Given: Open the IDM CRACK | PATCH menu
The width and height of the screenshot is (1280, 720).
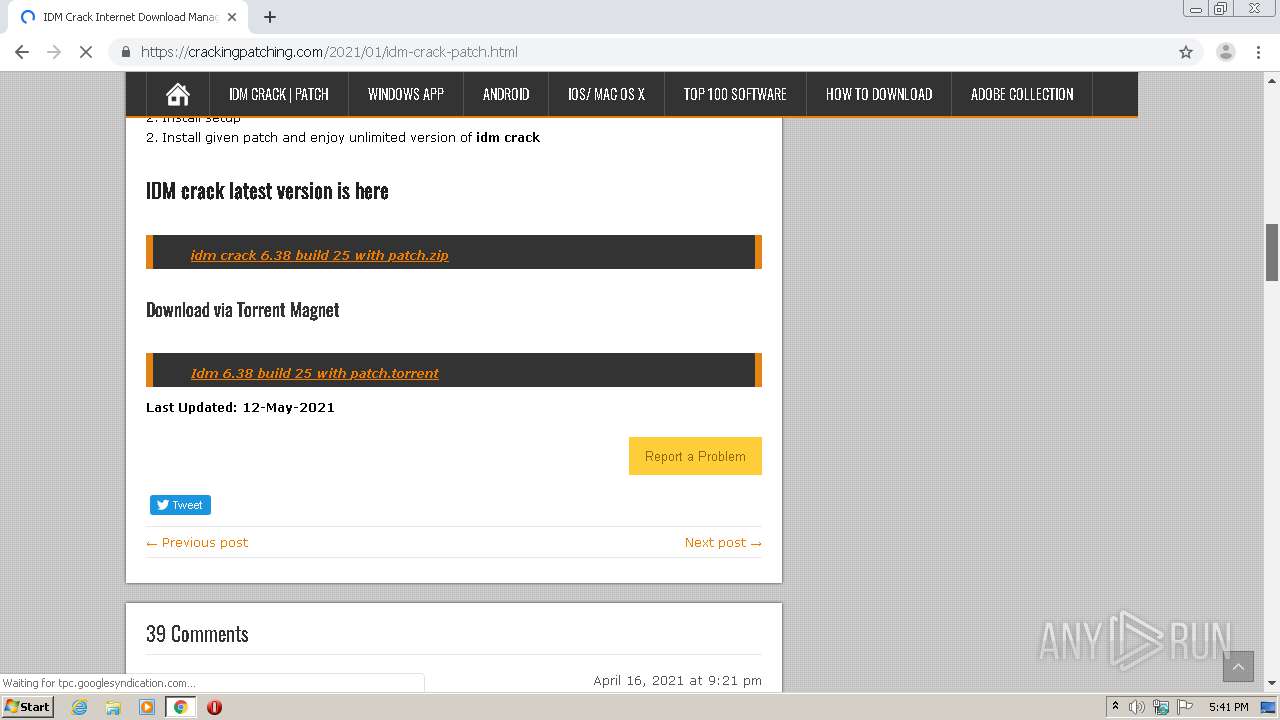Looking at the screenshot, I should tap(278, 94).
